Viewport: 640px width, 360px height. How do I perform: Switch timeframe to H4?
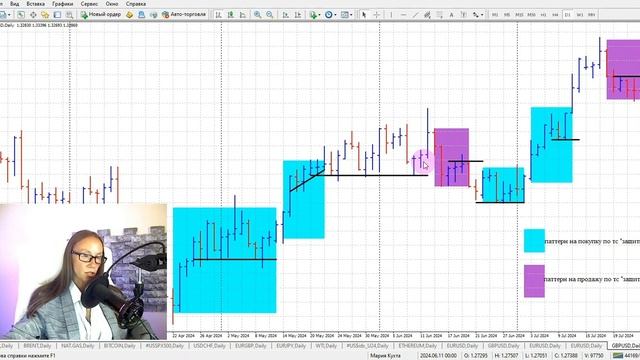[556, 15]
